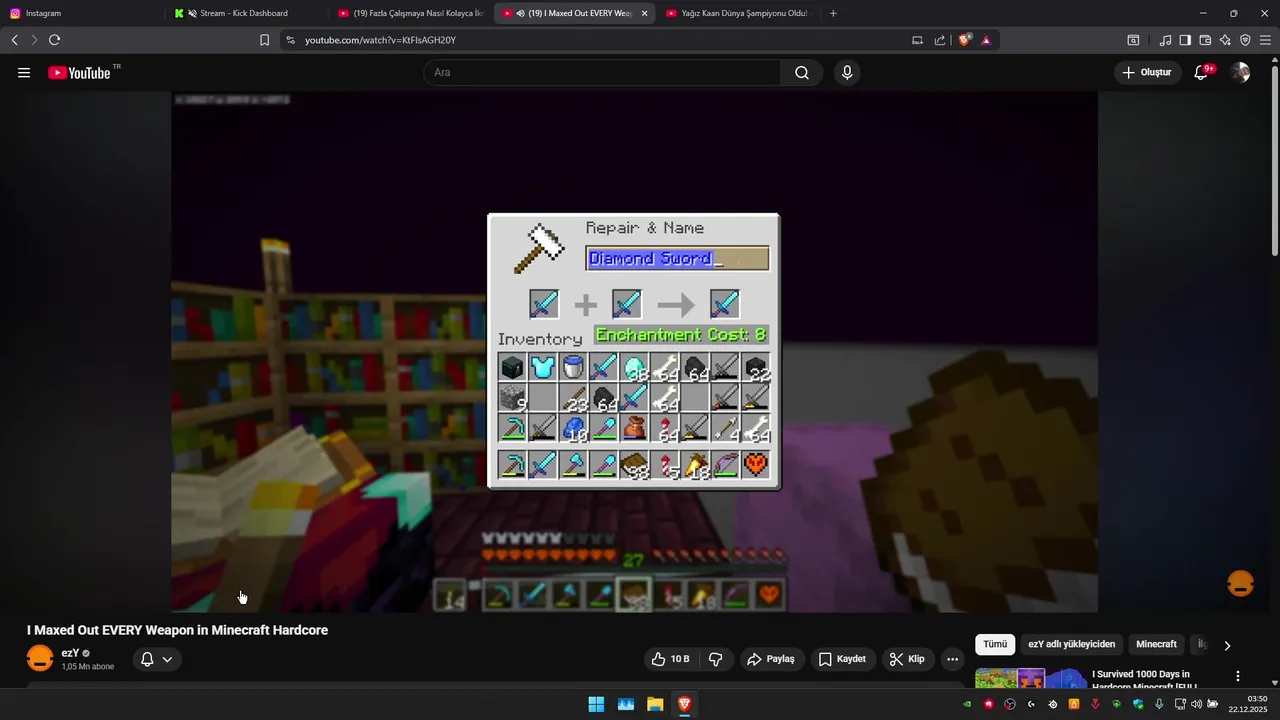This screenshot has height=720, width=1280.
Task: Open Leo AI sparkle icon
Action: point(1225,40)
